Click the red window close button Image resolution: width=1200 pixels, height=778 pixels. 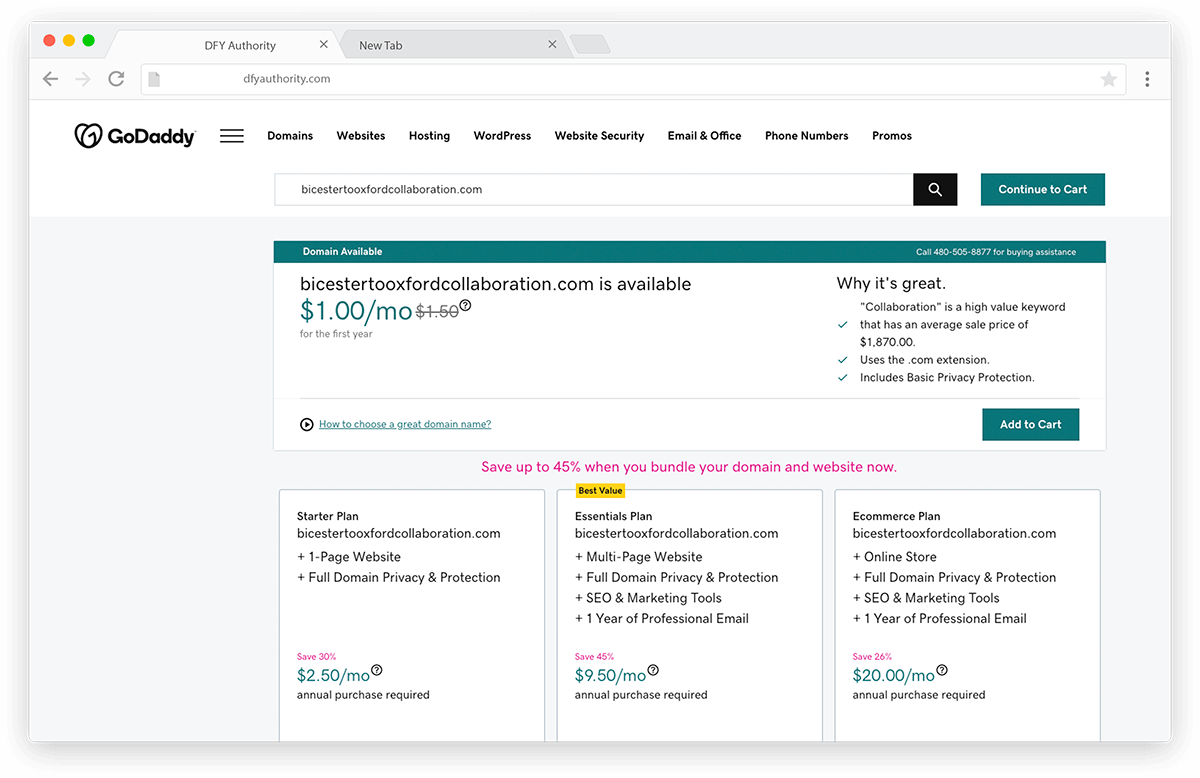click(49, 40)
